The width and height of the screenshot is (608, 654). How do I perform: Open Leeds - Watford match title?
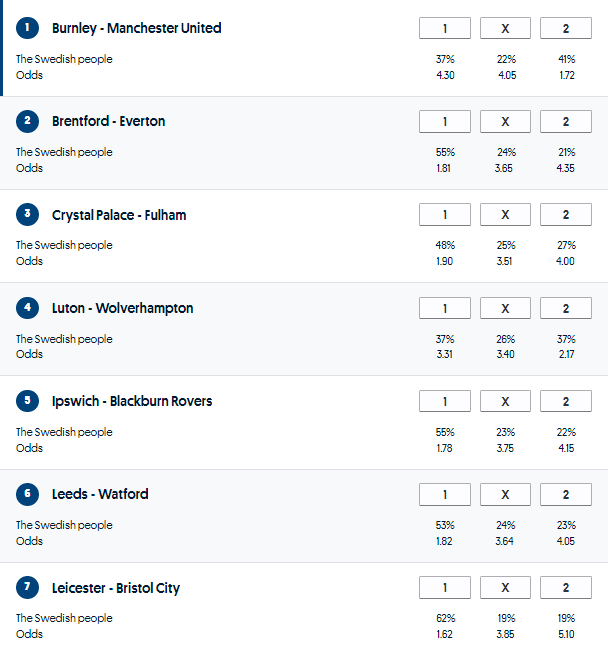click(100, 494)
